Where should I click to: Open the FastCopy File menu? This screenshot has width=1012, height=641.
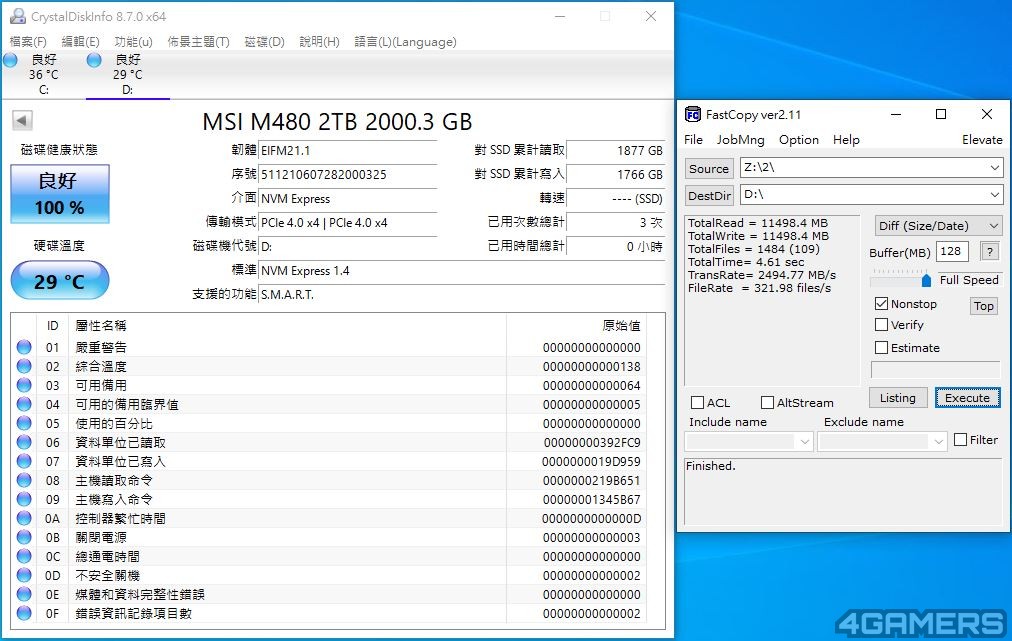click(x=693, y=139)
